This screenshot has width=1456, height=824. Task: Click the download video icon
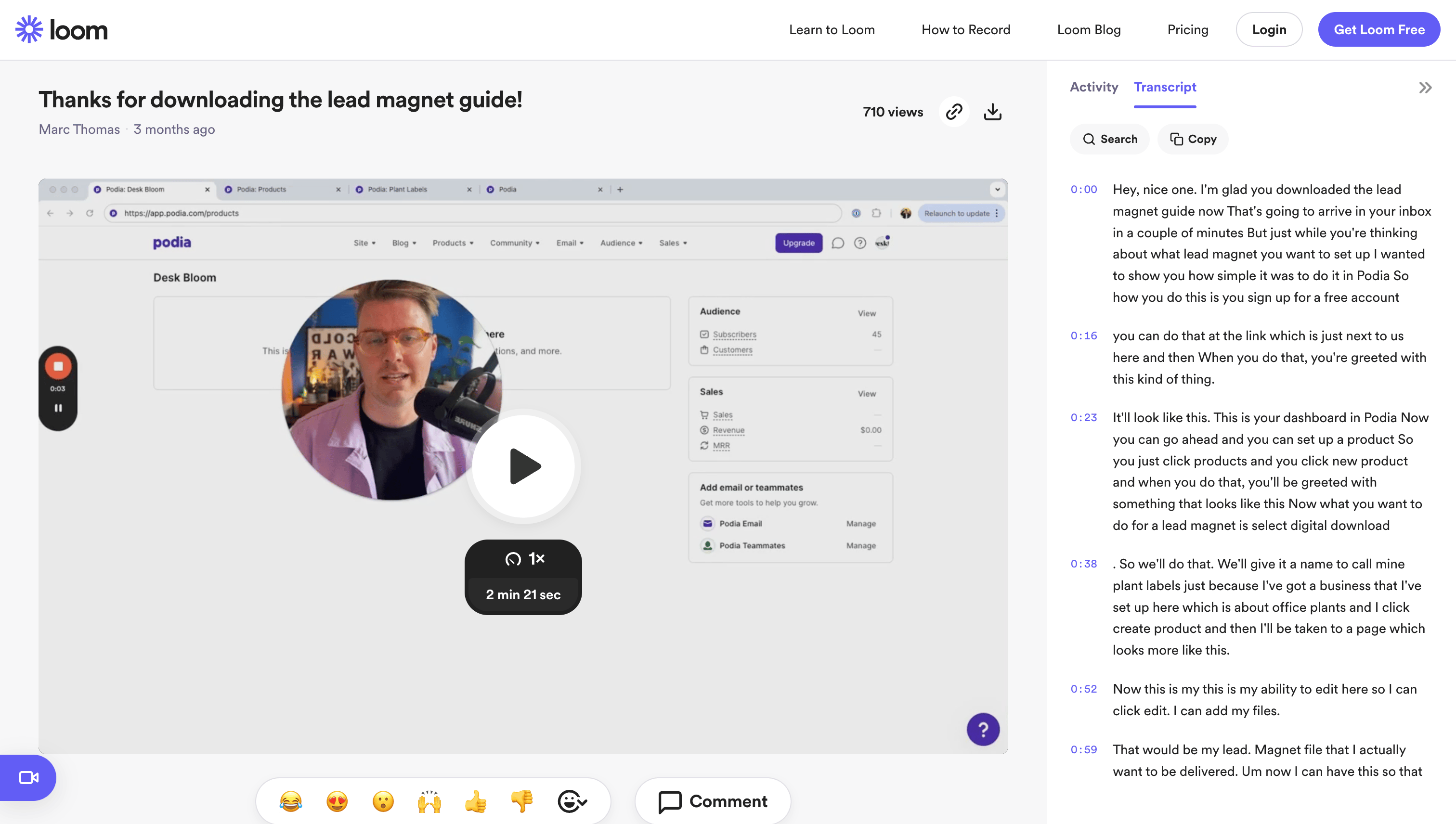pos(992,112)
